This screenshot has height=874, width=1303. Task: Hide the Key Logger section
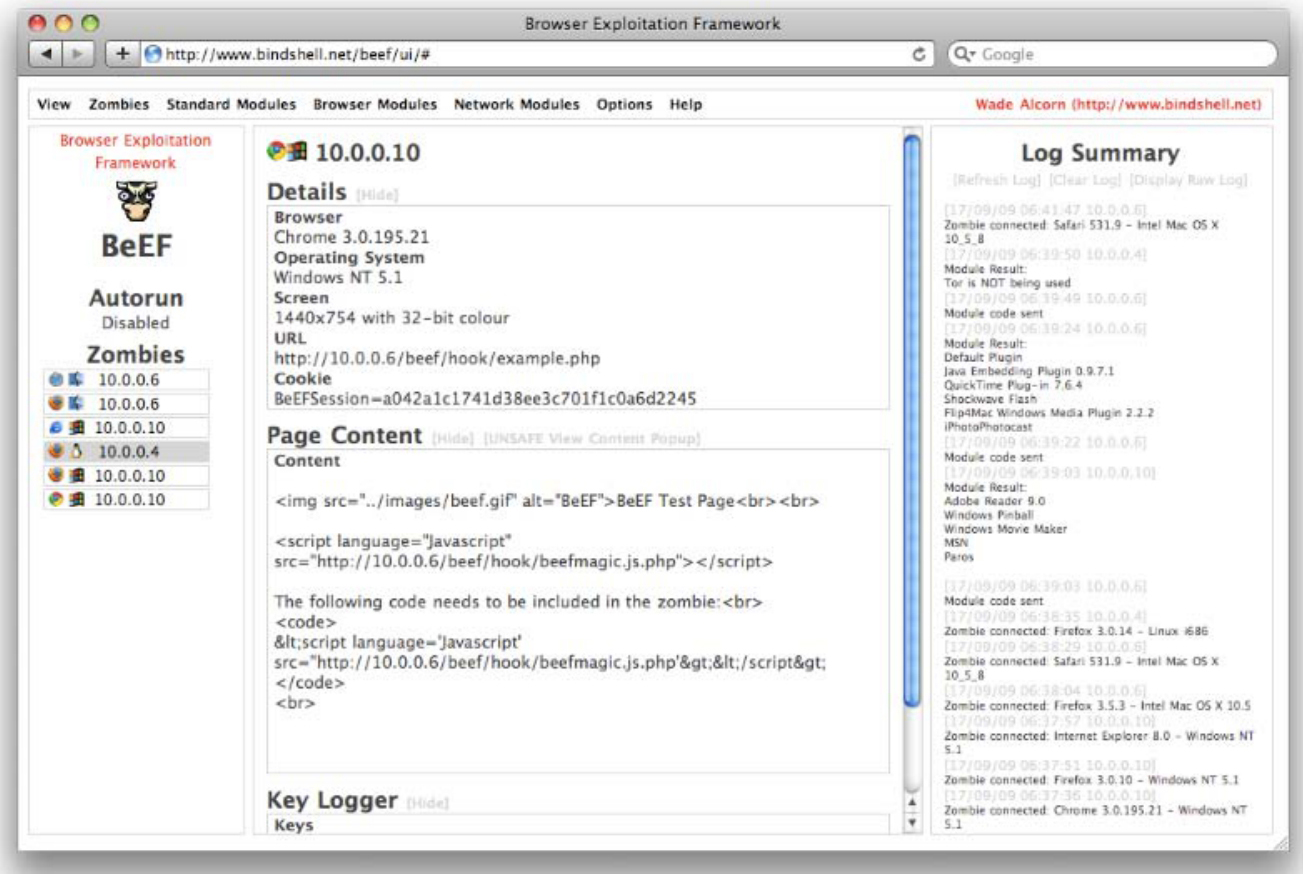pyautogui.click(x=428, y=803)
